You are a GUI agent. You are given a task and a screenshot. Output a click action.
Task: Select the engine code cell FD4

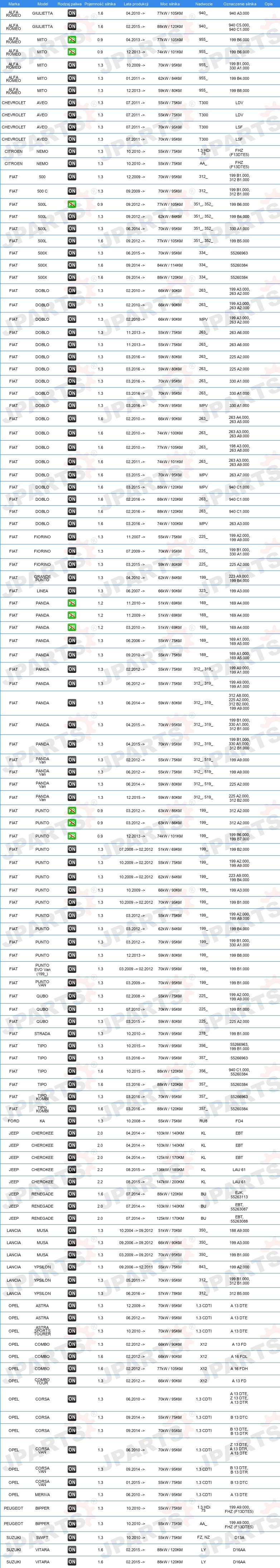(x=239, y=1121)
